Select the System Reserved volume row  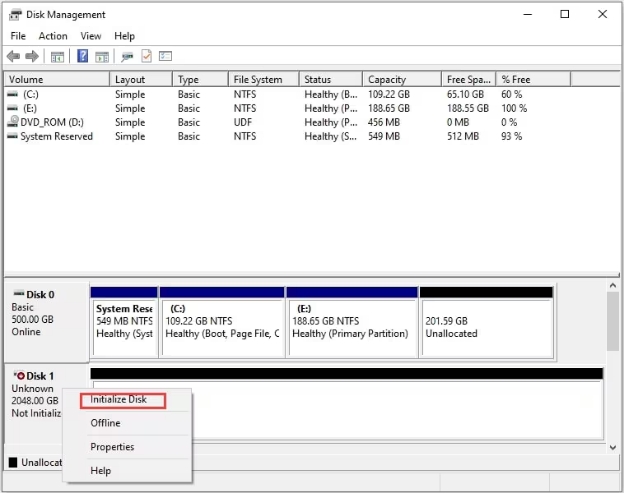click(56, 137)
